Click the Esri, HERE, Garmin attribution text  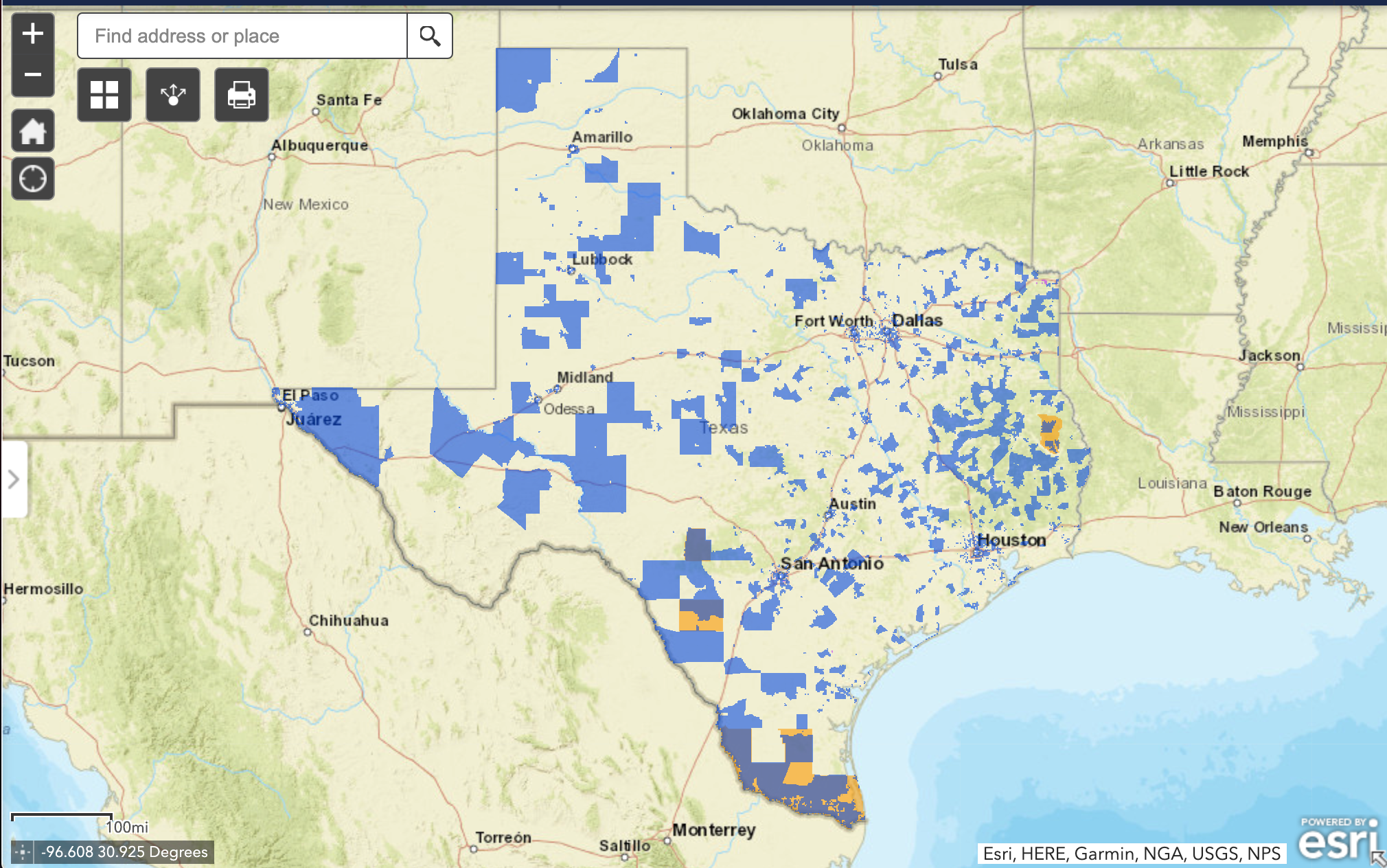point(1131,854)
